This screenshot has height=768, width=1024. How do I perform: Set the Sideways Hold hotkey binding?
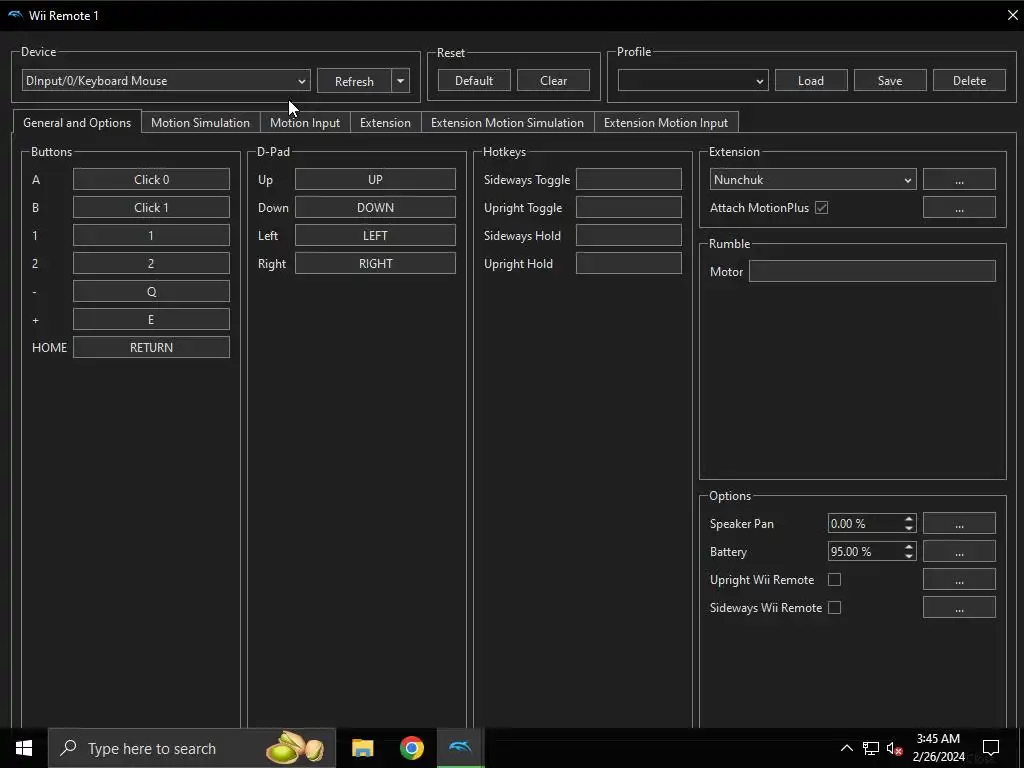tap(629, 236)
